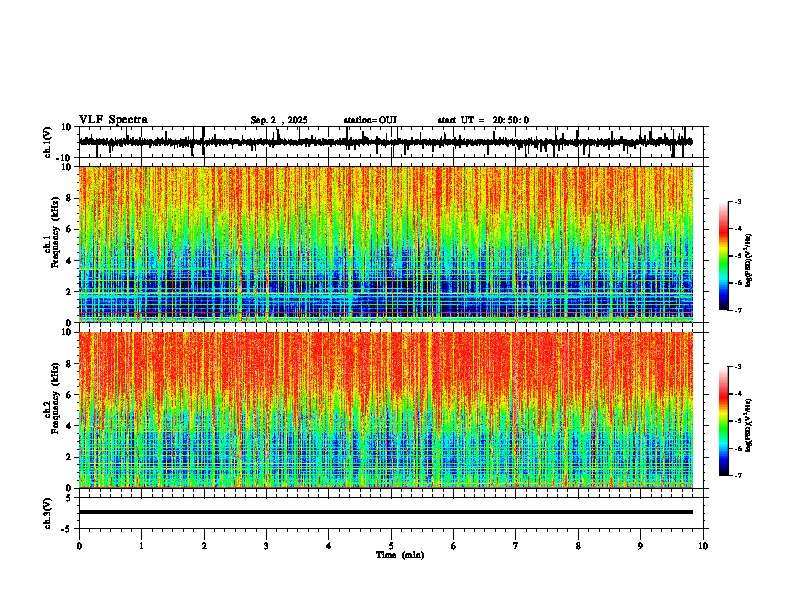Click the 'start UT = 20:50:0' label
792x612 pixels.
(x=483, y=120)
